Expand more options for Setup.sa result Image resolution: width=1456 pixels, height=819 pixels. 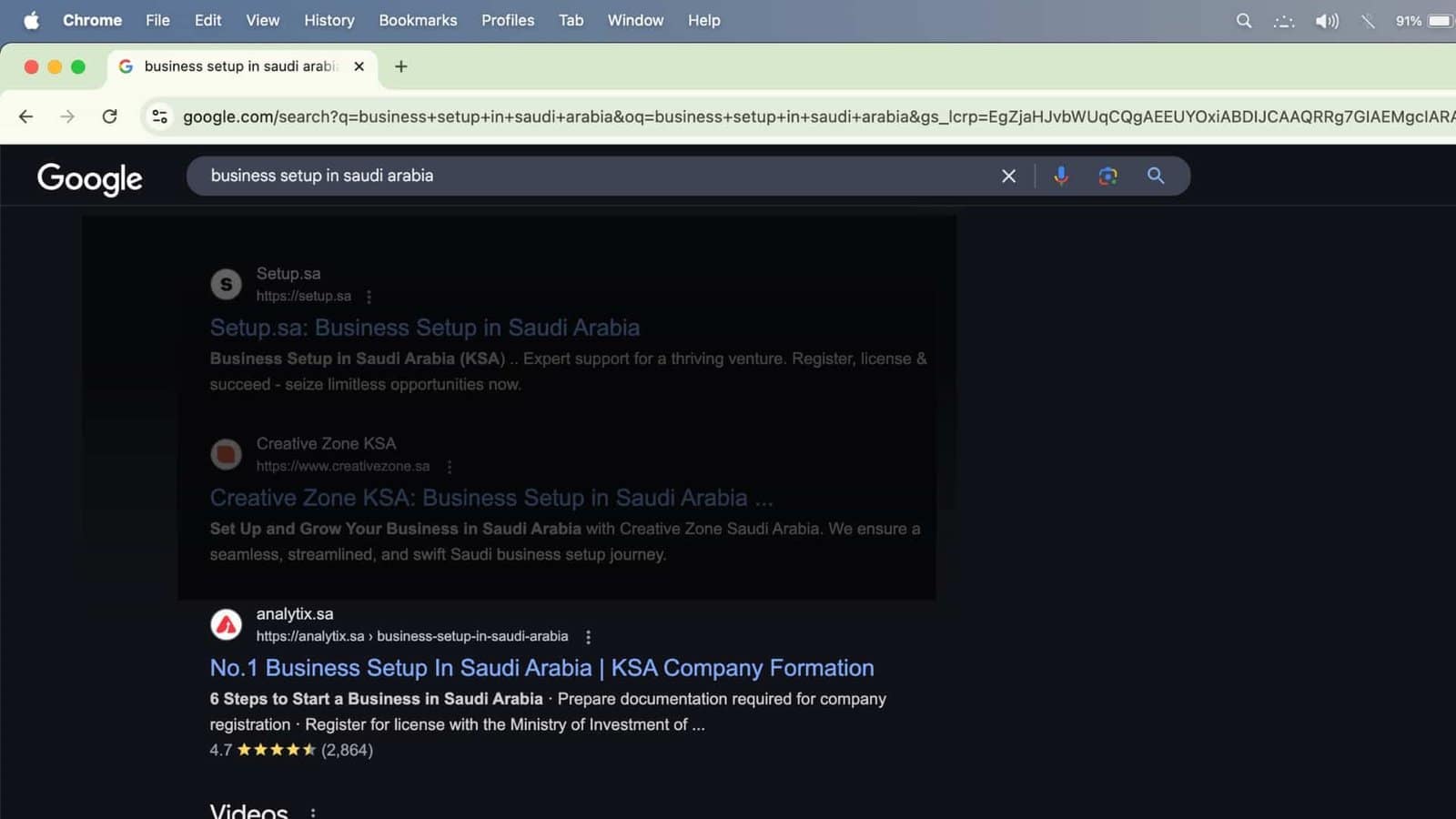pos(369,297)
